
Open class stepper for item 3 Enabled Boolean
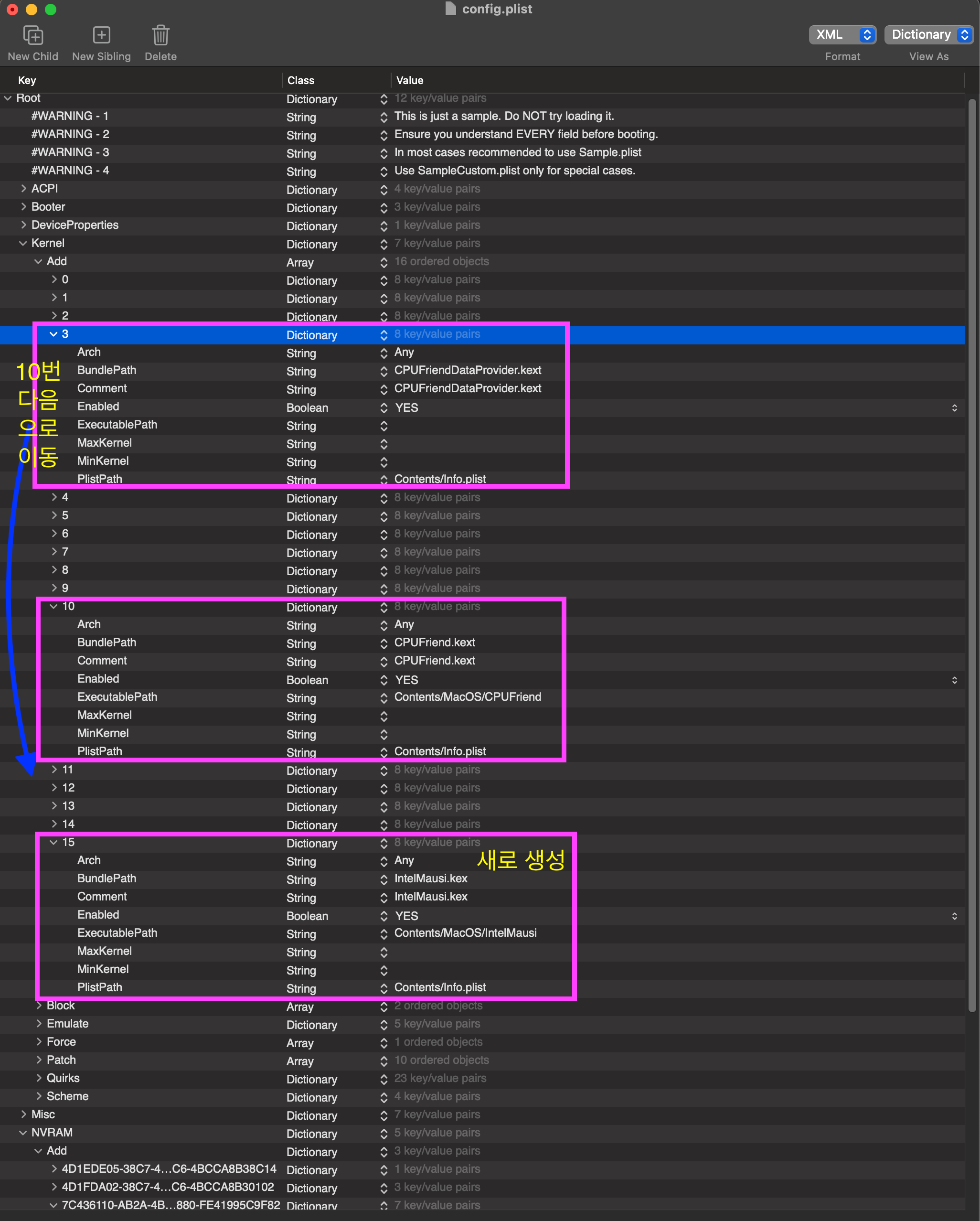[x=384, y=408]
